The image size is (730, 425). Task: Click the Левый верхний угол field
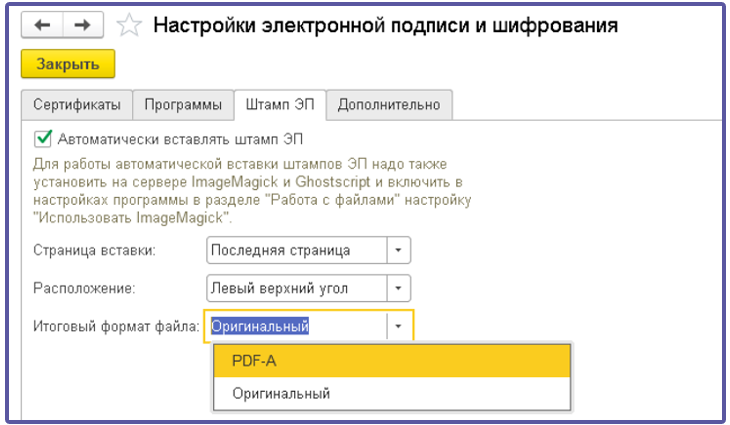(x=295, y=288)
